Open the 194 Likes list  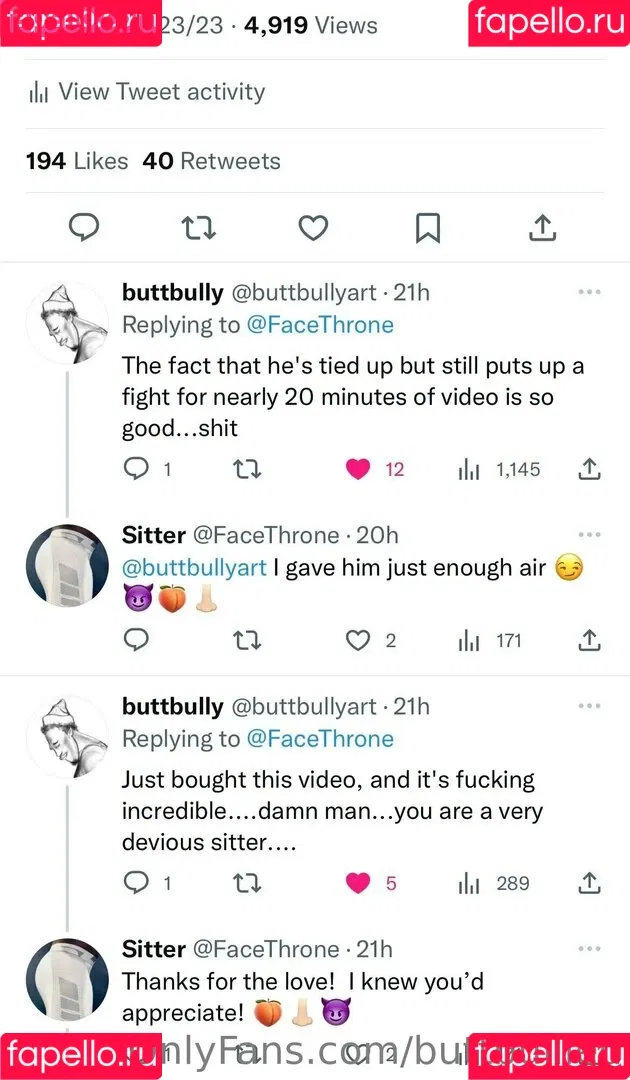click(77, 161)
